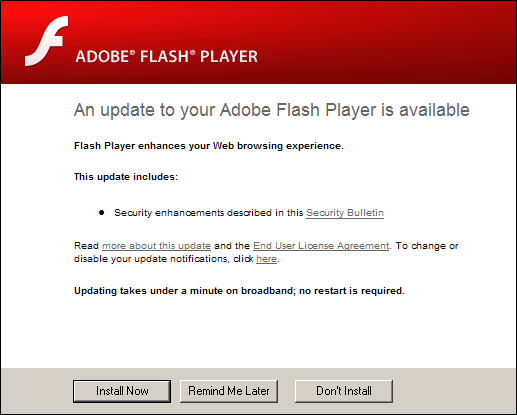Click the 'To change or' text after the license link
The image size is (517, 415).
(427, 246)
